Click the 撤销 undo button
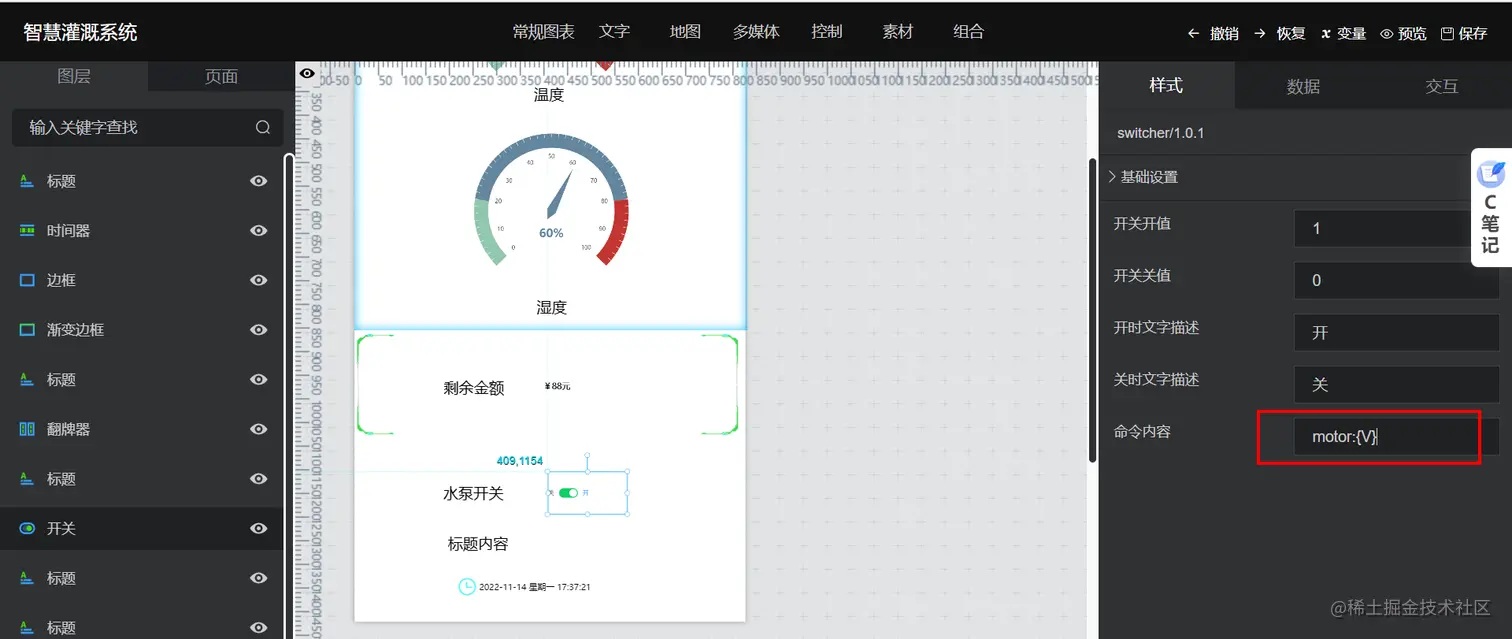 1212,33
